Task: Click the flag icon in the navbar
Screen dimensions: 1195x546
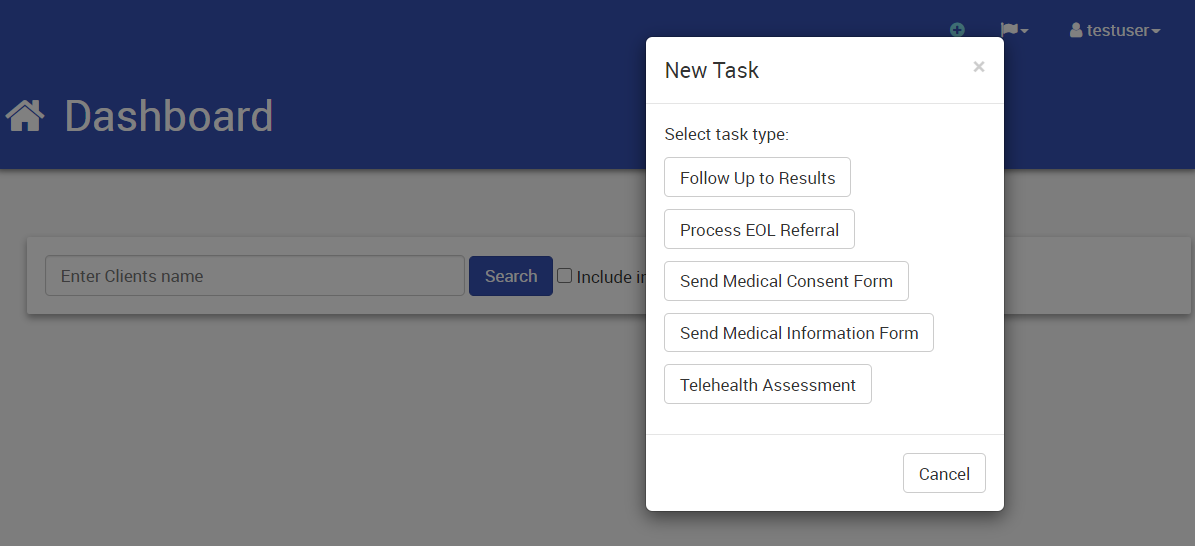Action: (x=1009, y=30)
